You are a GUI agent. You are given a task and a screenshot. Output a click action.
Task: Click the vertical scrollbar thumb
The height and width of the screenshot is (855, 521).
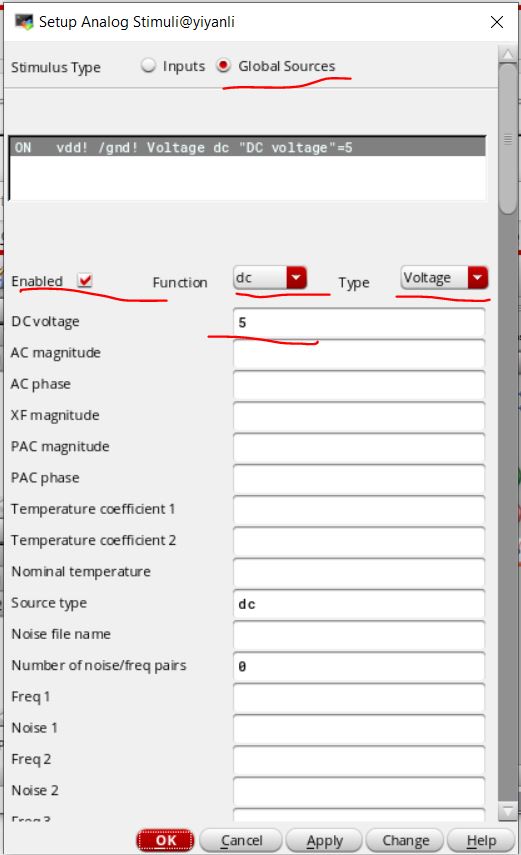pos(508,140)
